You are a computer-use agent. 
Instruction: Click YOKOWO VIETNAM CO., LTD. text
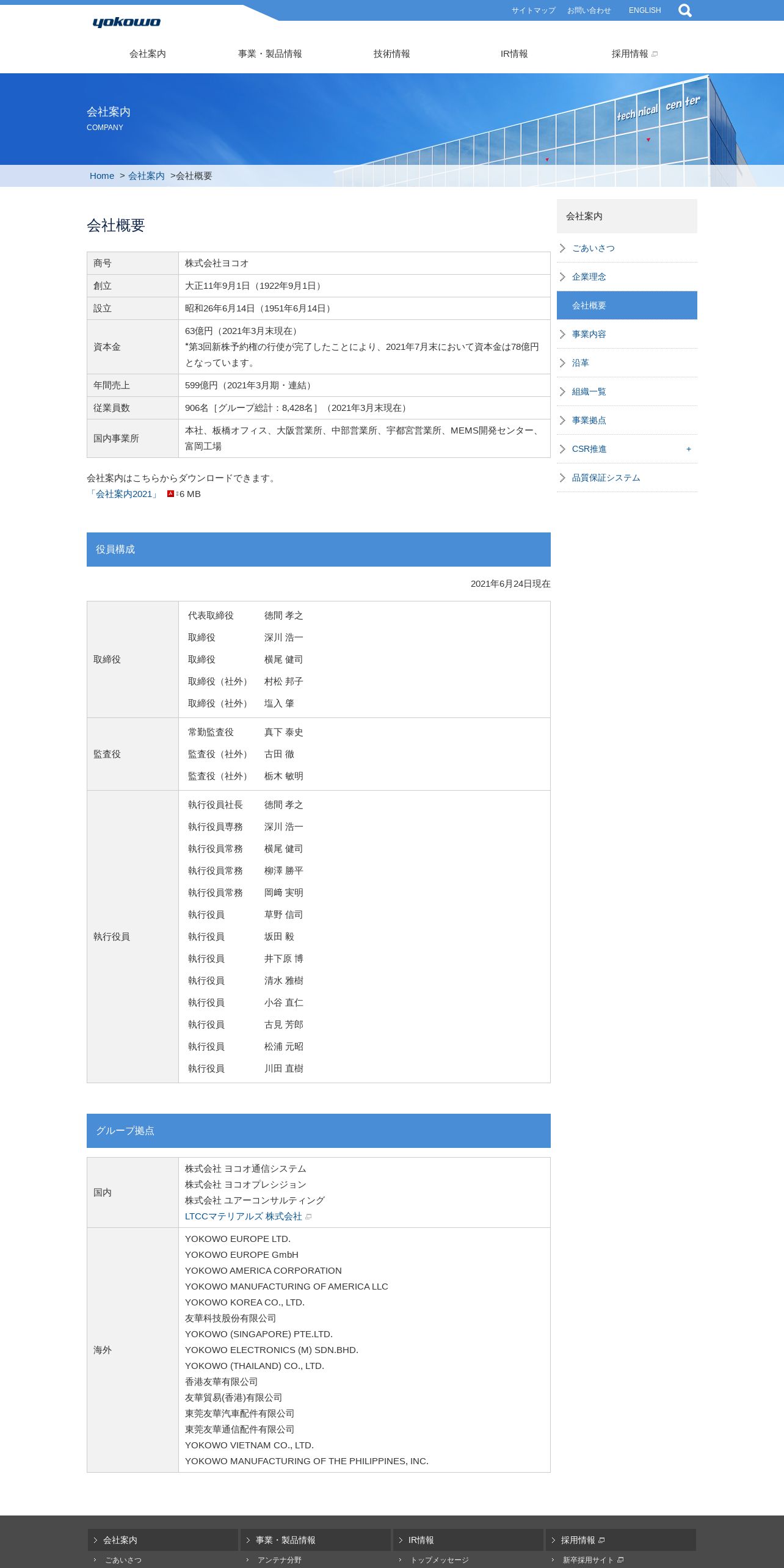(x=249, y=1445)
